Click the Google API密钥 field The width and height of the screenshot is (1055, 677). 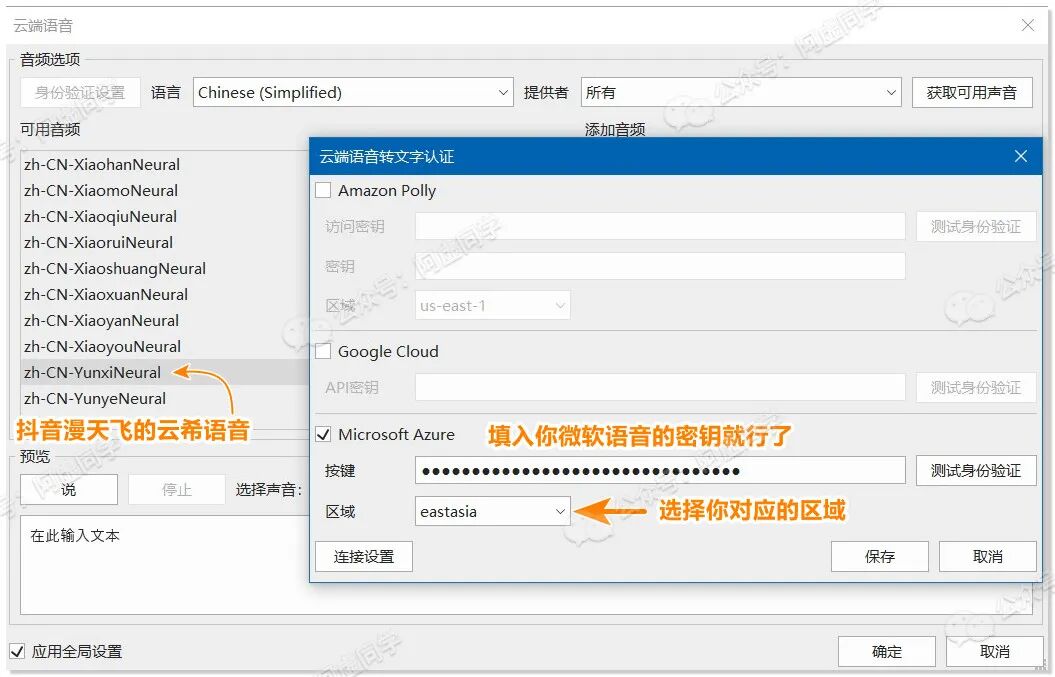660,388
